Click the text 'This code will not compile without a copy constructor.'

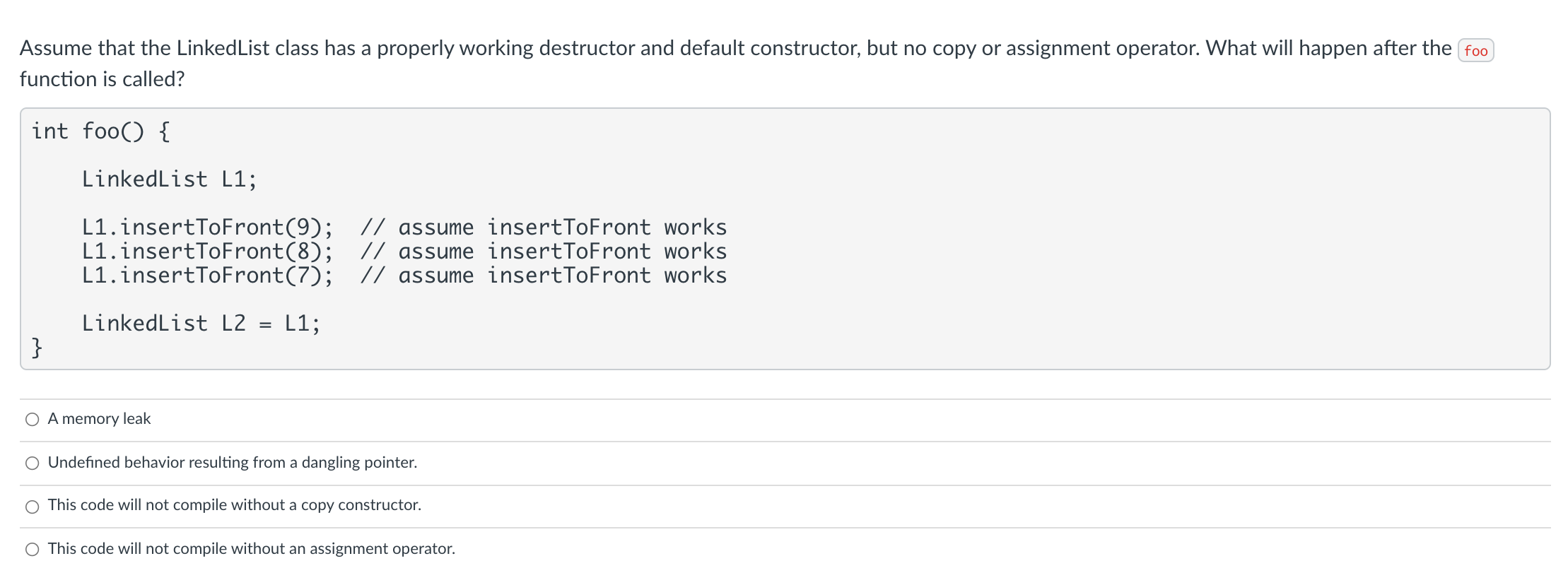(235, 505)
